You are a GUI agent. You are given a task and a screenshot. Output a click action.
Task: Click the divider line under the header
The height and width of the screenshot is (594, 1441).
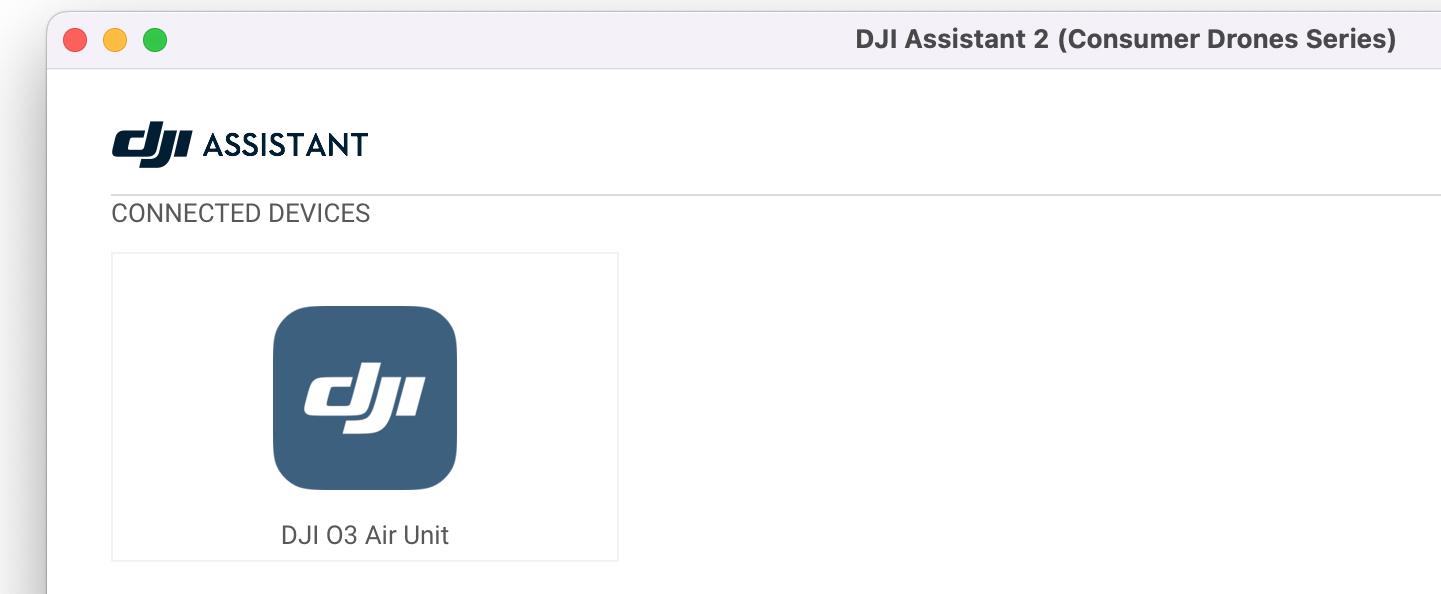pyautogui.click(x=776, y=195)
